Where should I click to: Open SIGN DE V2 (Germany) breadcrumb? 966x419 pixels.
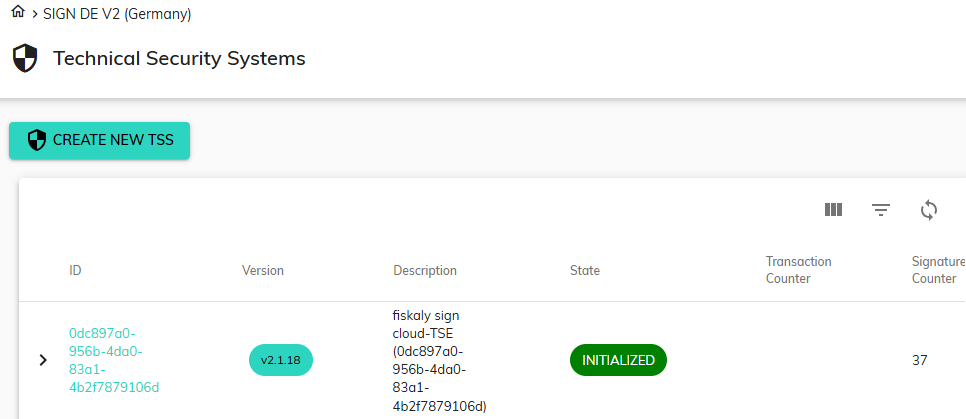(x=117, y=14)
